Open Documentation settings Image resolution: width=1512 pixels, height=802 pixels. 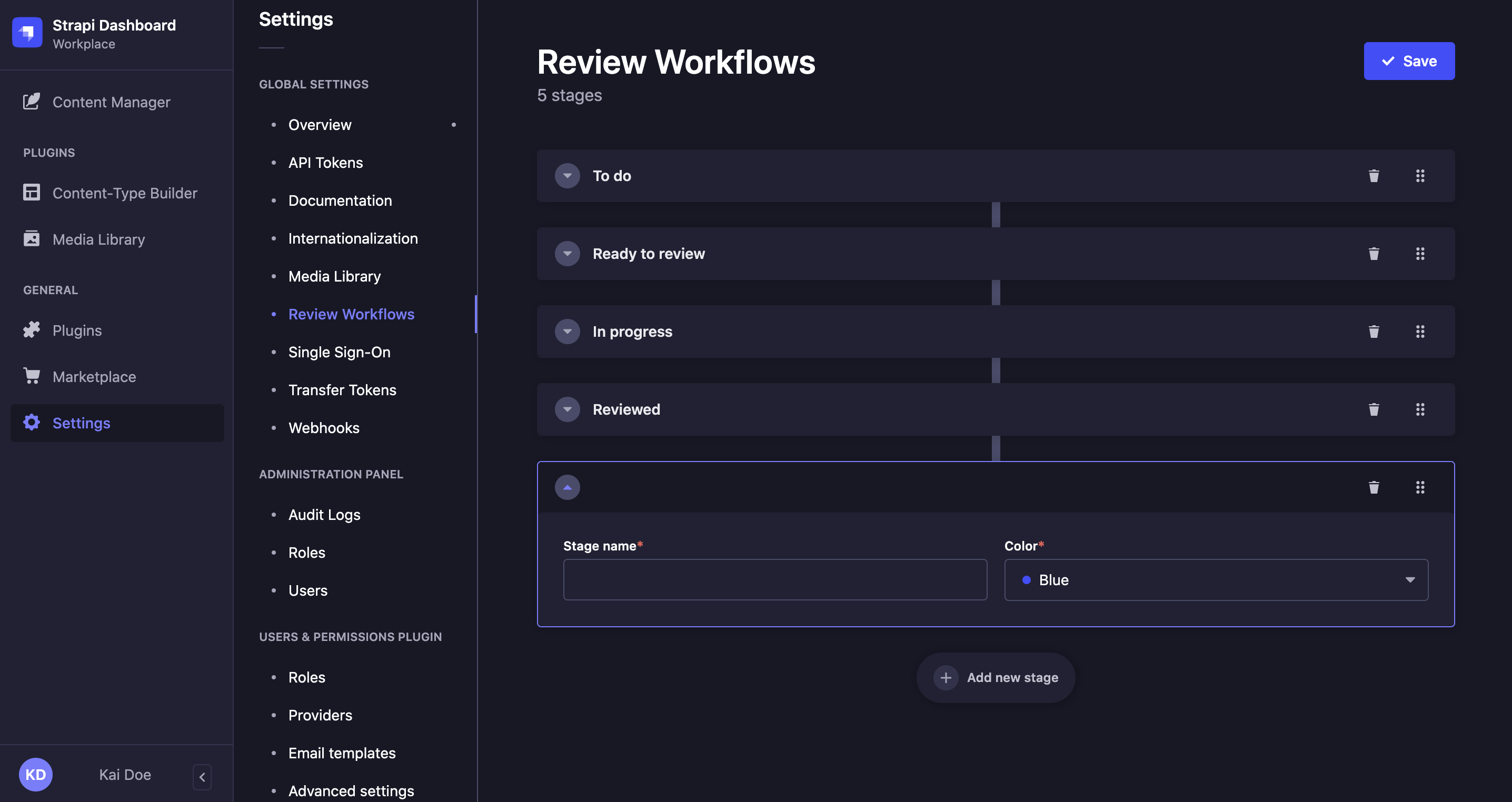pyautogui.click(x=340, y=200)
